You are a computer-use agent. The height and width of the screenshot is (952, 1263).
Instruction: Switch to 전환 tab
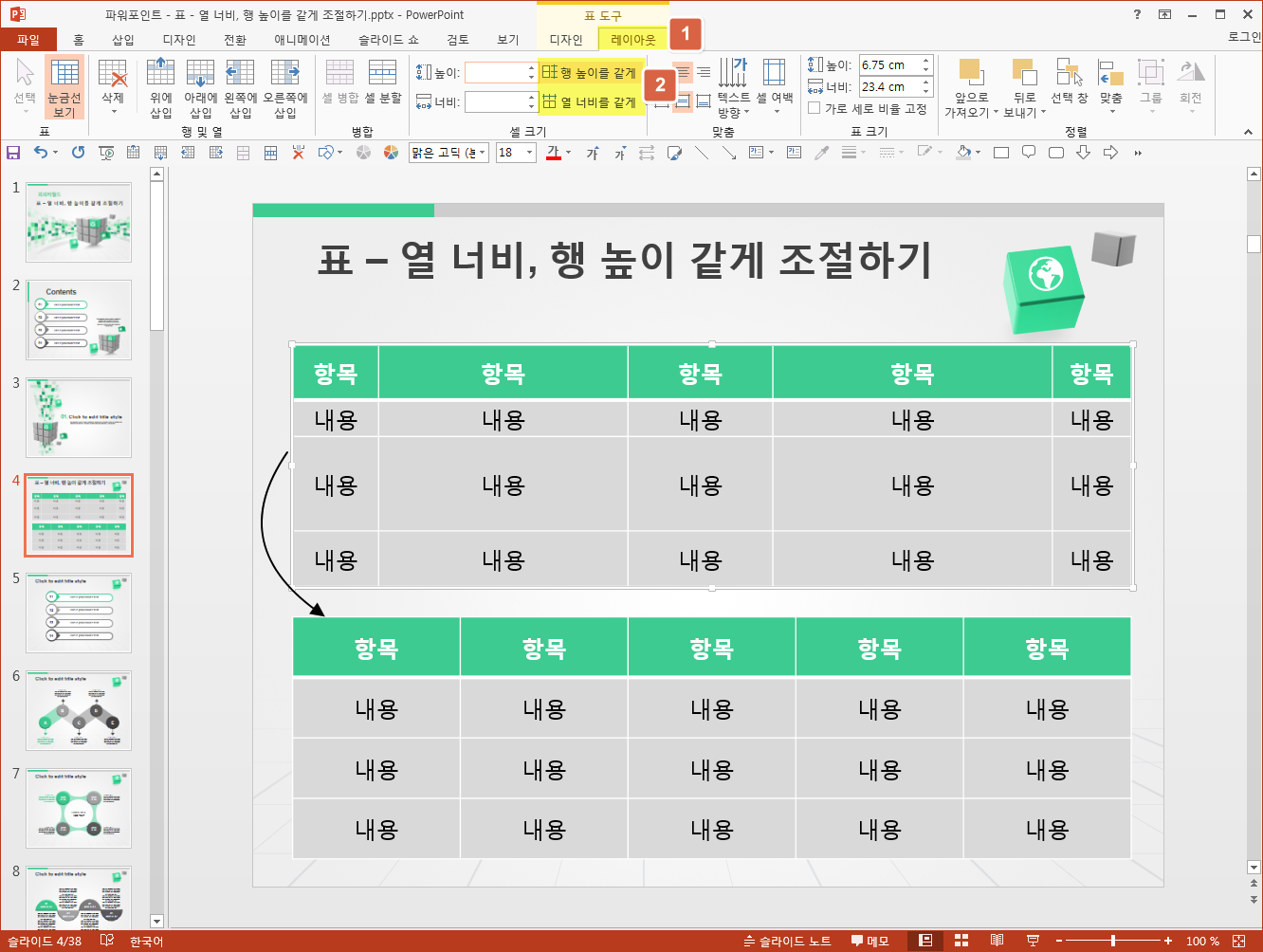tap(234, 39)
